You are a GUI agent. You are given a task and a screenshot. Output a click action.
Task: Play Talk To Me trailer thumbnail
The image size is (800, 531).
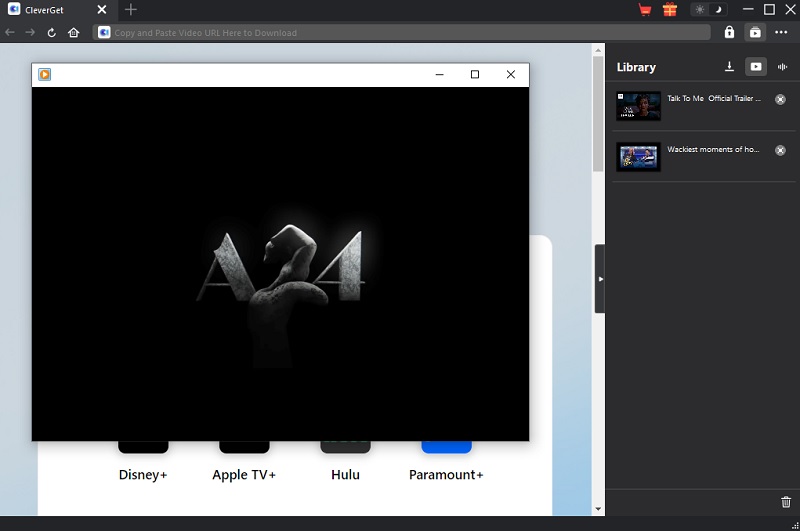click(638, 106)
